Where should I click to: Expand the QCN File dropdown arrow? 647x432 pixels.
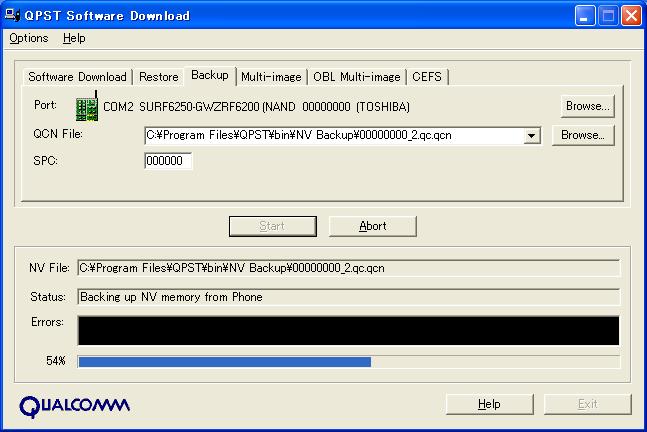532,135
